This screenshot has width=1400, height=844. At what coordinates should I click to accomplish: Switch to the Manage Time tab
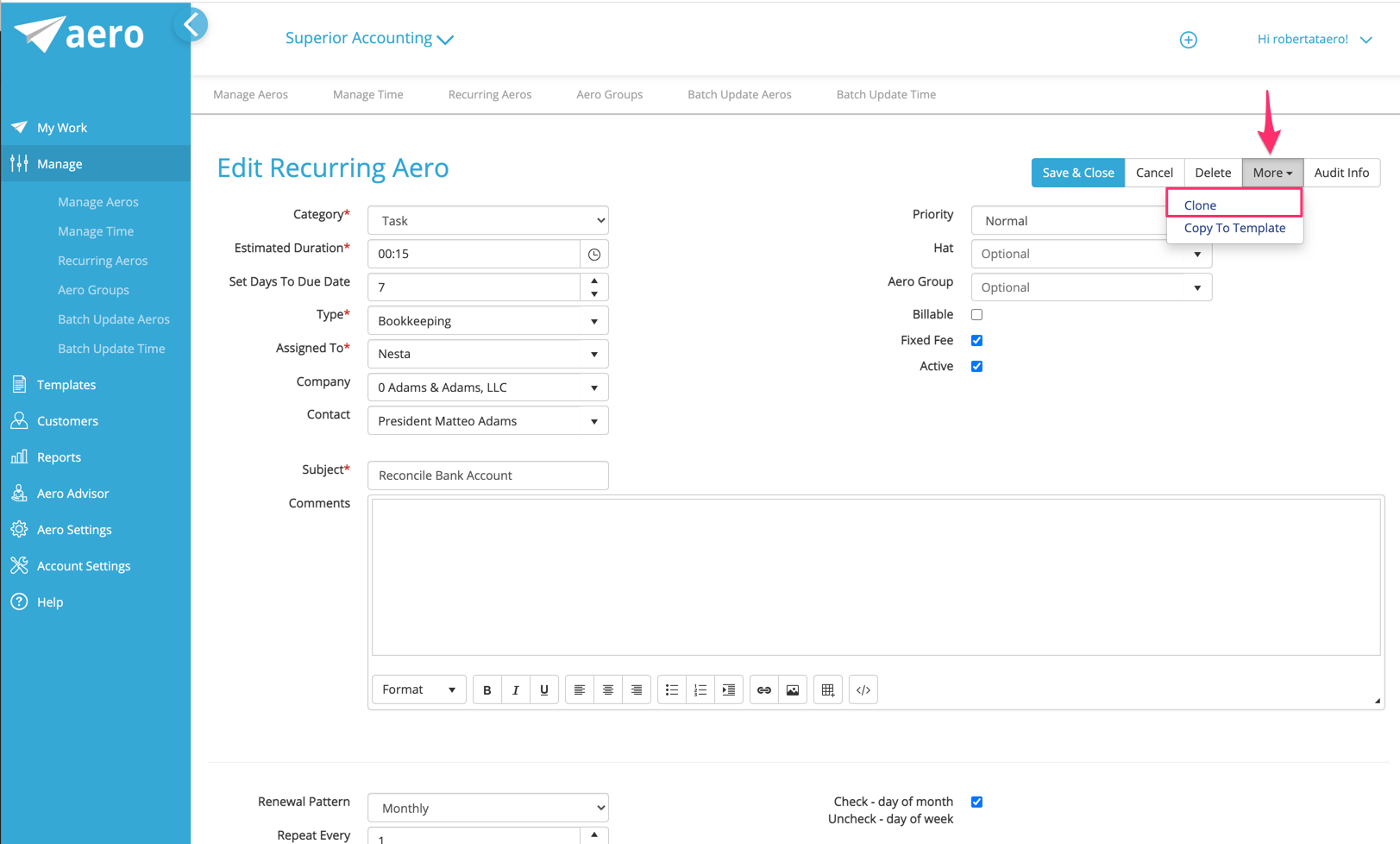click(x=368, y=94)
